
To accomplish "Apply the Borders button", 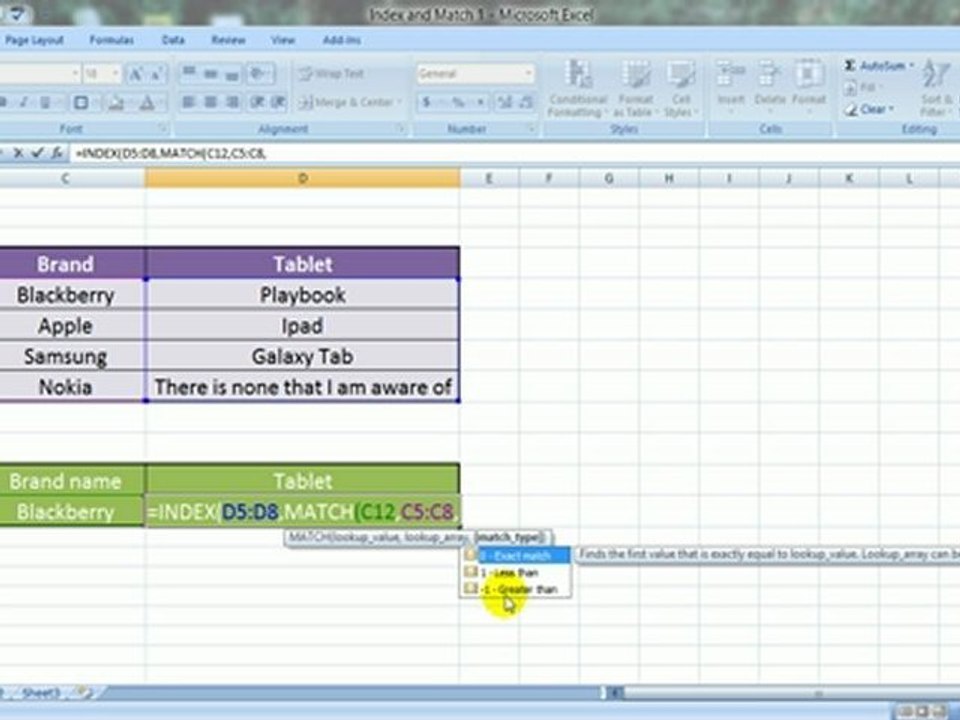I will click(81, 102).
